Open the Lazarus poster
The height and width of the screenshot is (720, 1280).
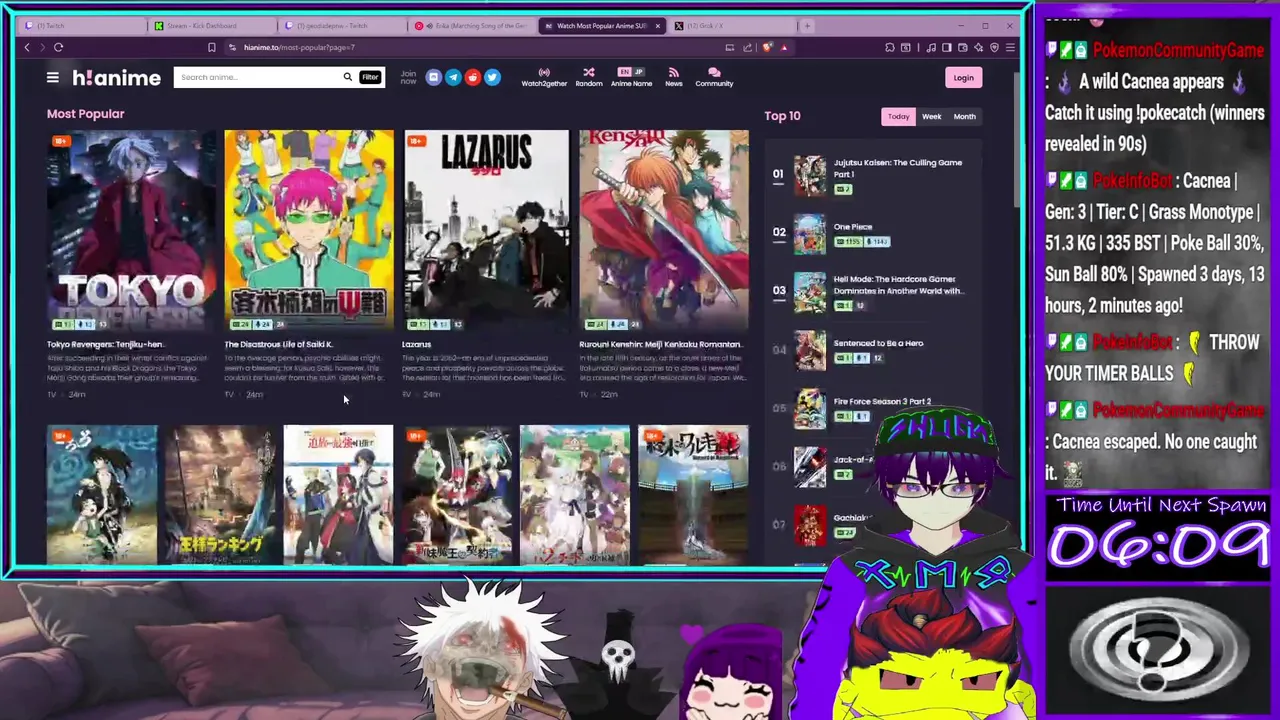point(486,230)
